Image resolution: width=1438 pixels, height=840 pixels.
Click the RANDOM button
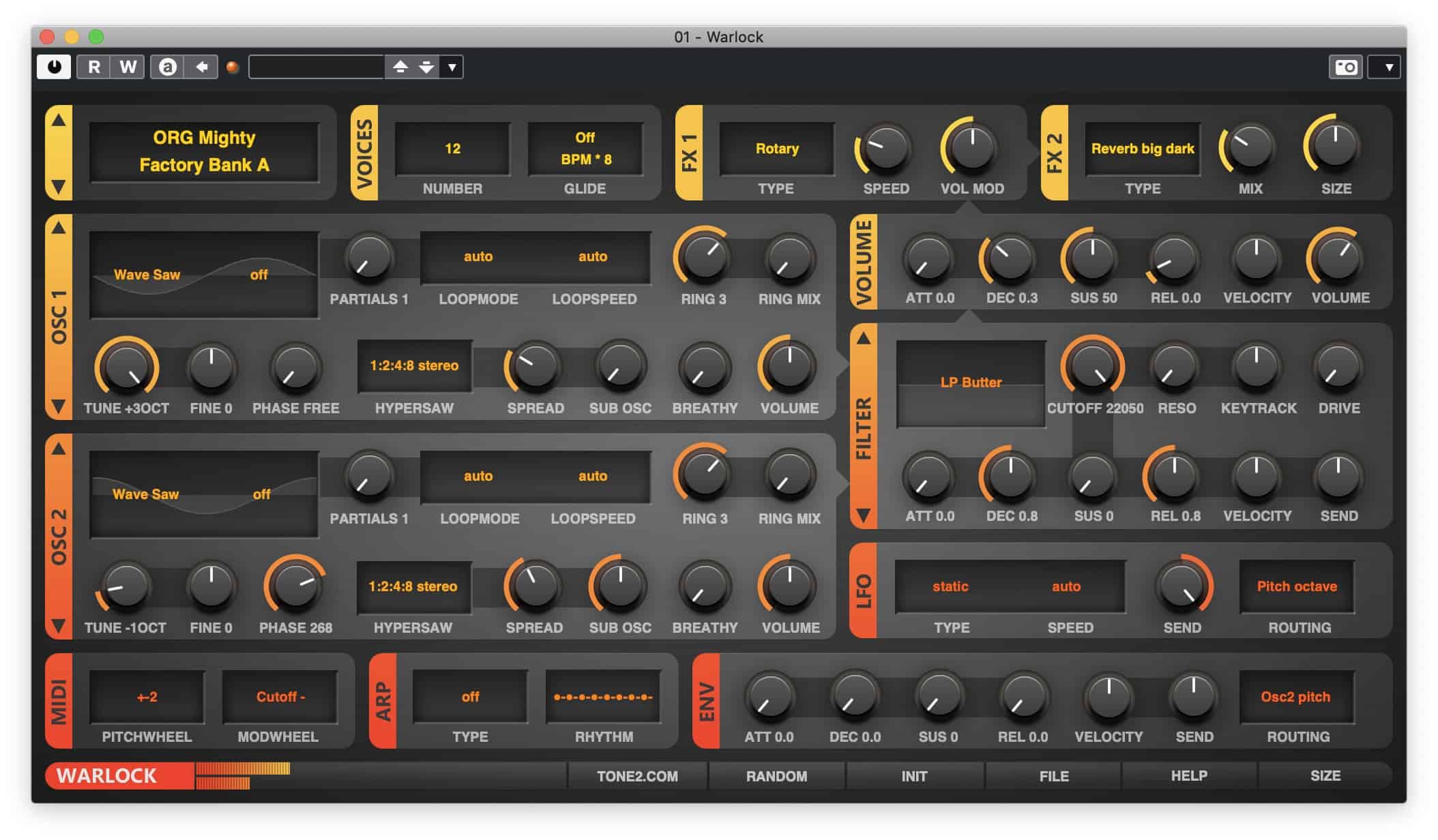click(776, 777)
